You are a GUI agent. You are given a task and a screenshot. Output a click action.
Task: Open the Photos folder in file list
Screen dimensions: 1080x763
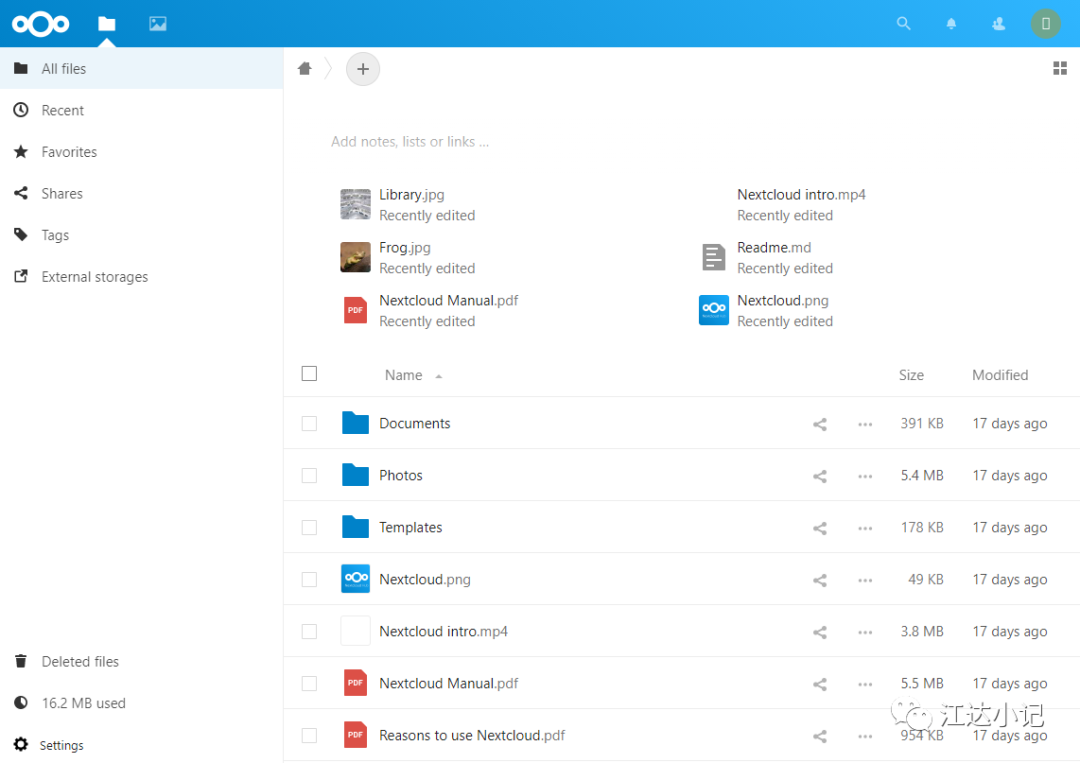[x=401, y=475]
